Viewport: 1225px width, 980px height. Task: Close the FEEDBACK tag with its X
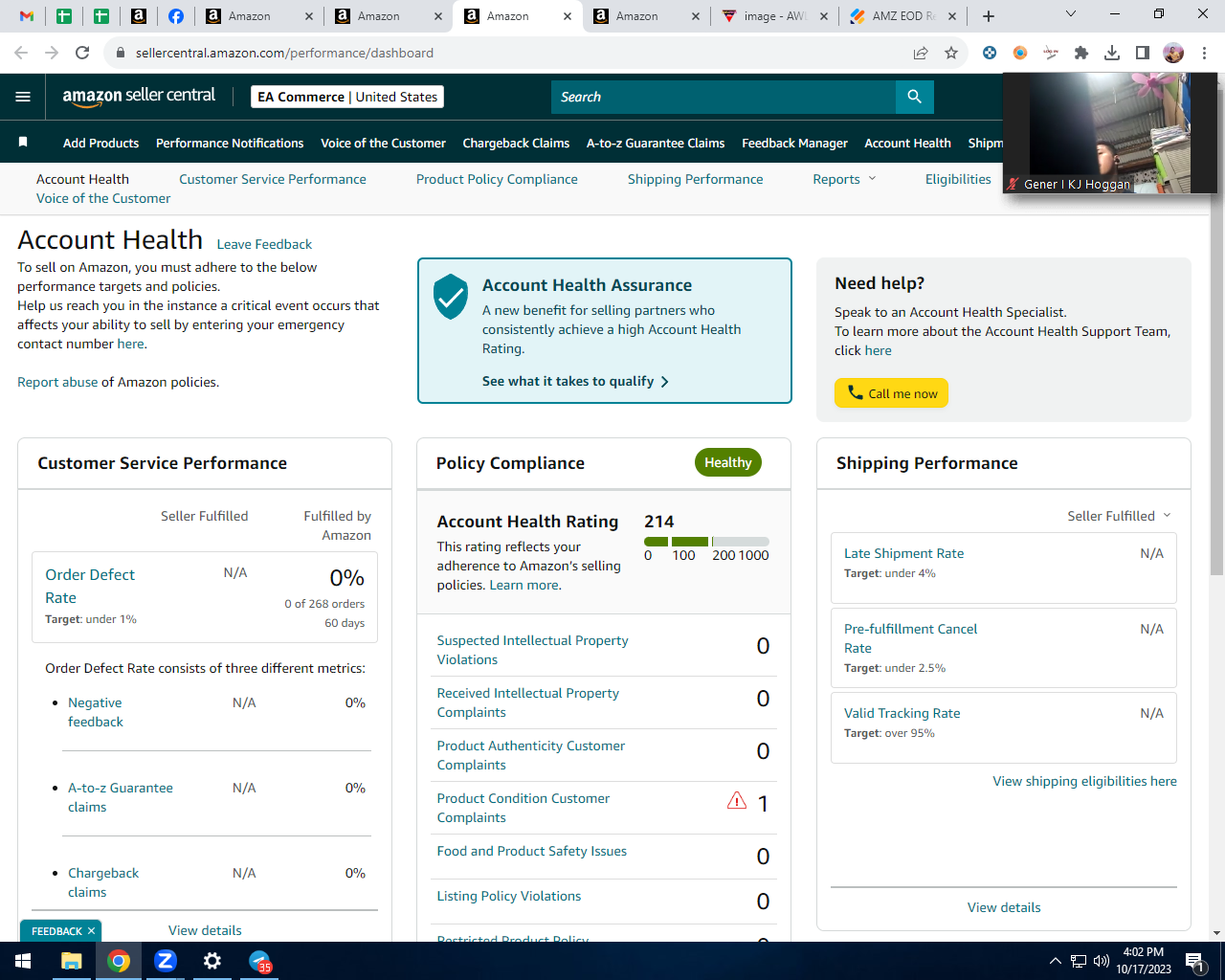[x=92, y=931]
